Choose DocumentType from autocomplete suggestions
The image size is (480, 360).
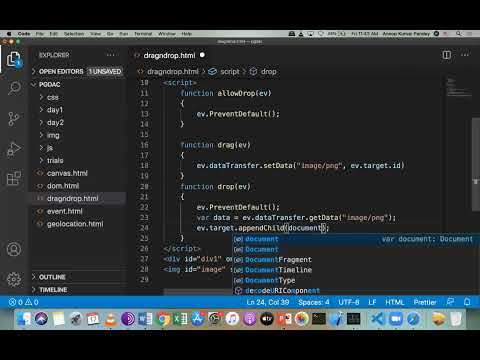[356, 280]
